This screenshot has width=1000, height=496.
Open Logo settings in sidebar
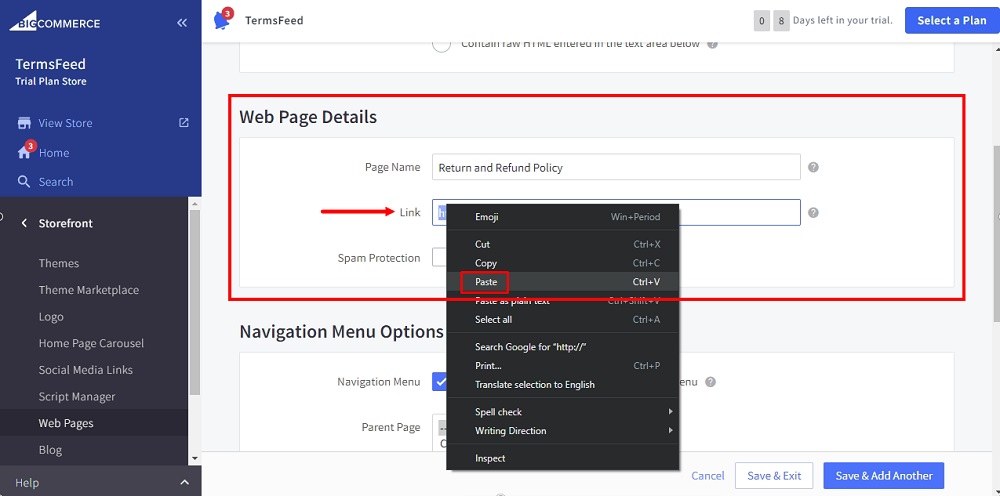tap(51, 317)
